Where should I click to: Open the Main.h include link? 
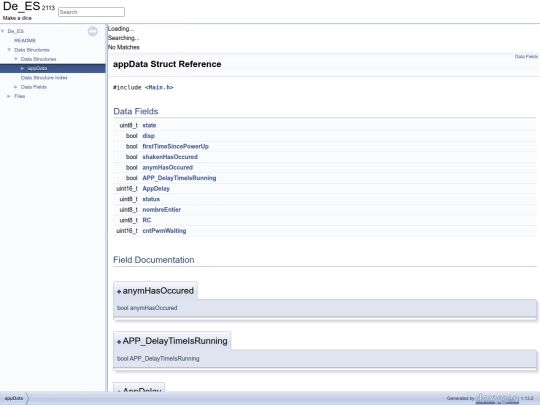click(x=159, y=87)
